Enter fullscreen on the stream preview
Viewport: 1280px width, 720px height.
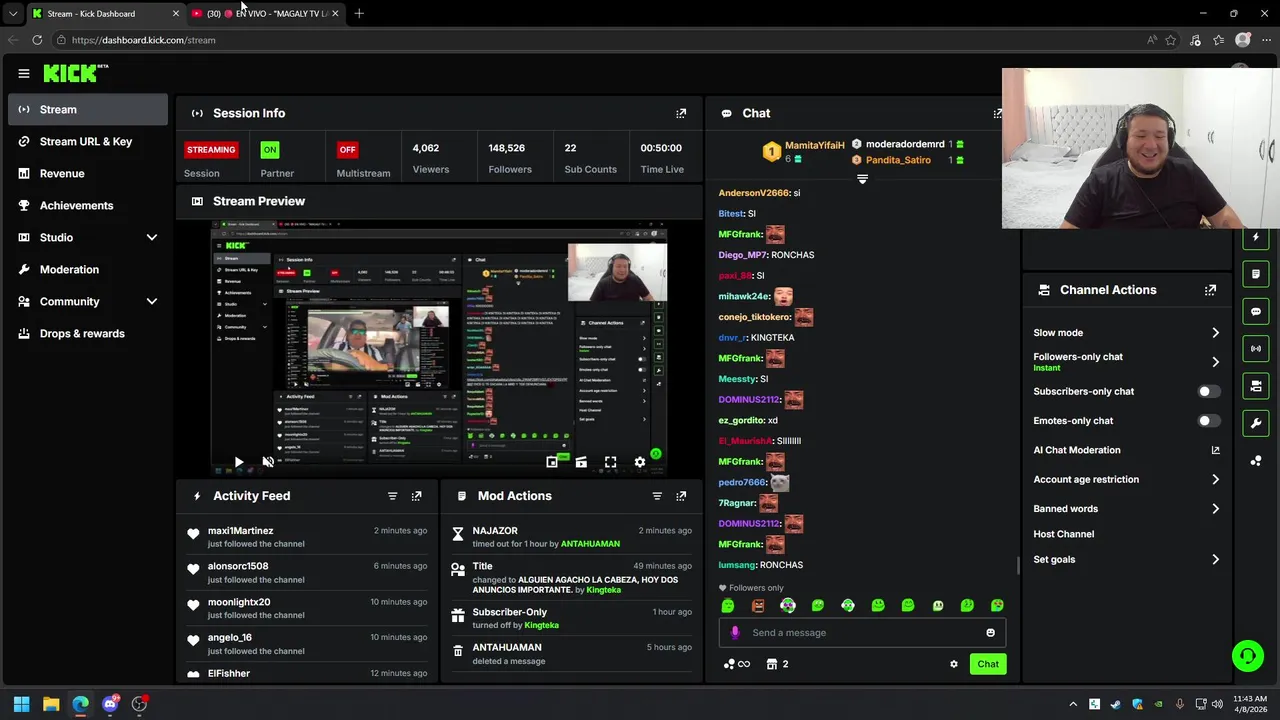[x=610, y=462]
